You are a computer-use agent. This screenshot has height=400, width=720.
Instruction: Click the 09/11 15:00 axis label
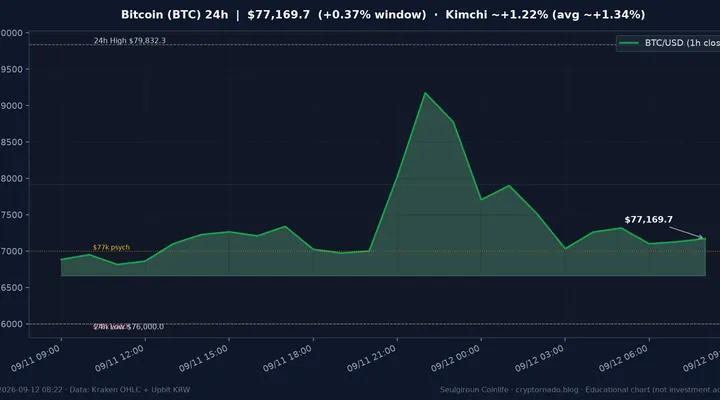pos(203,358)
